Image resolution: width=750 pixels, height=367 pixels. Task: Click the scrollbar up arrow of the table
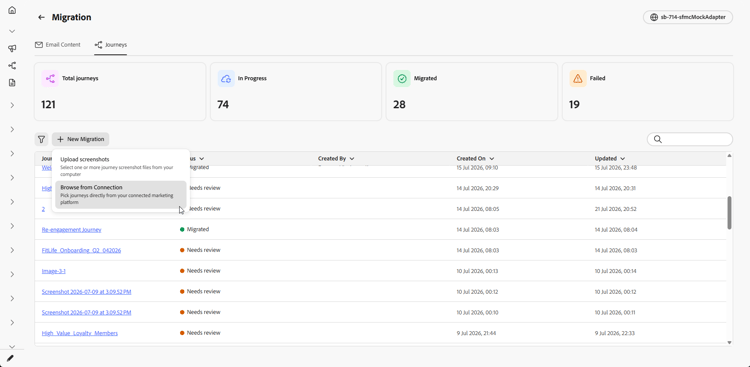point(729,156)
